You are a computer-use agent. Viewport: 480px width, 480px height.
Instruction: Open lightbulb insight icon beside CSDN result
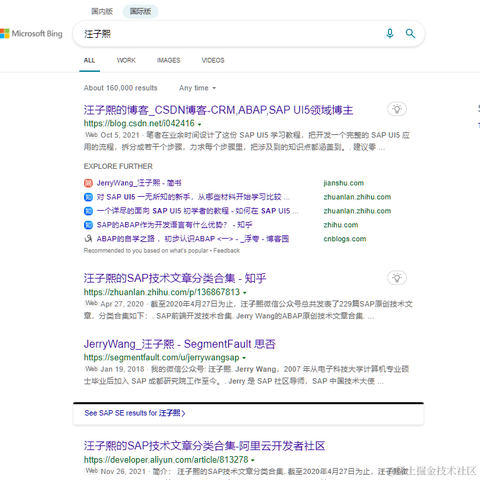(x=397, y=109)
